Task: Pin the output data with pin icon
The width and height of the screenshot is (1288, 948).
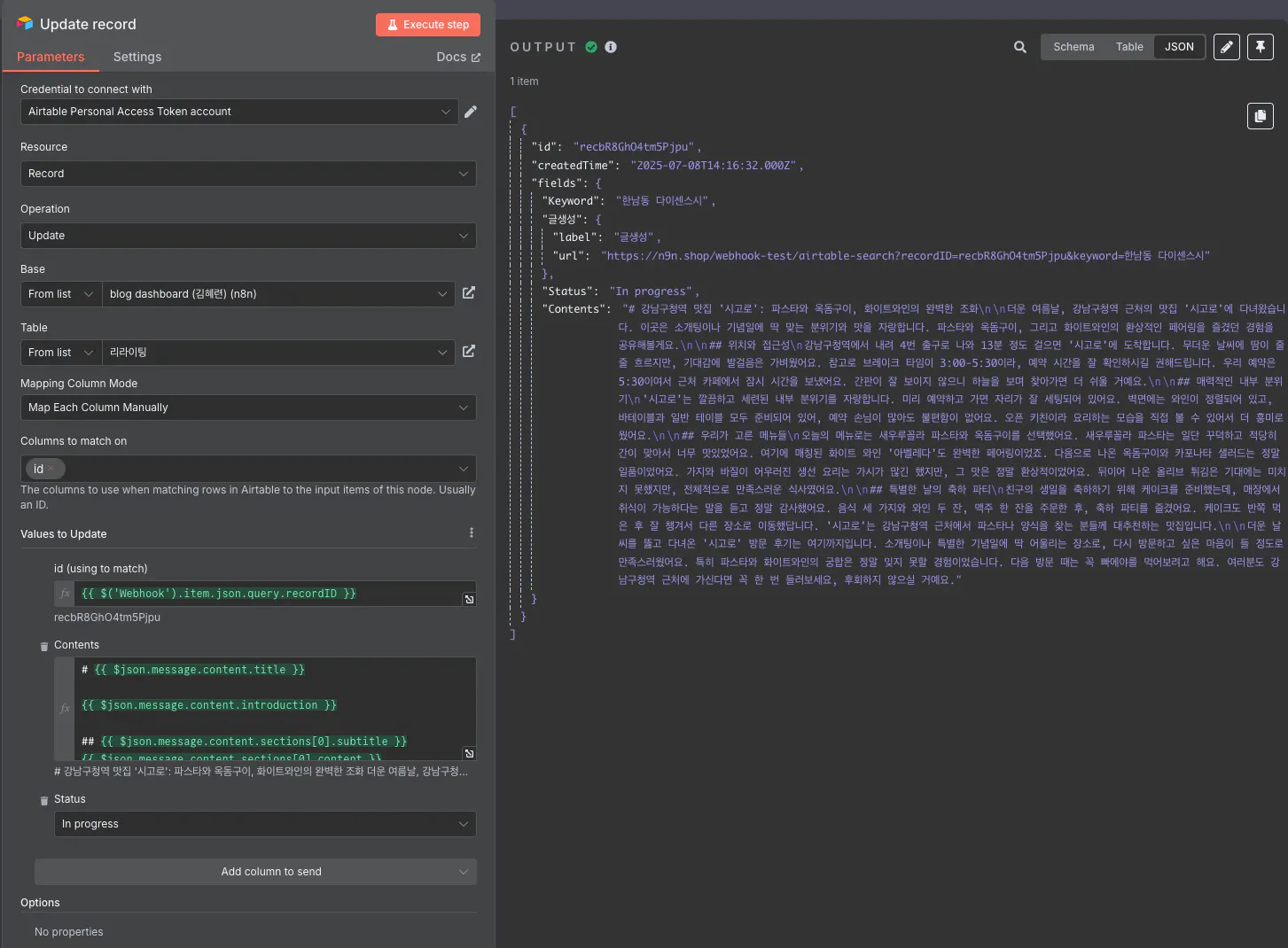Action: point(1261,47)
